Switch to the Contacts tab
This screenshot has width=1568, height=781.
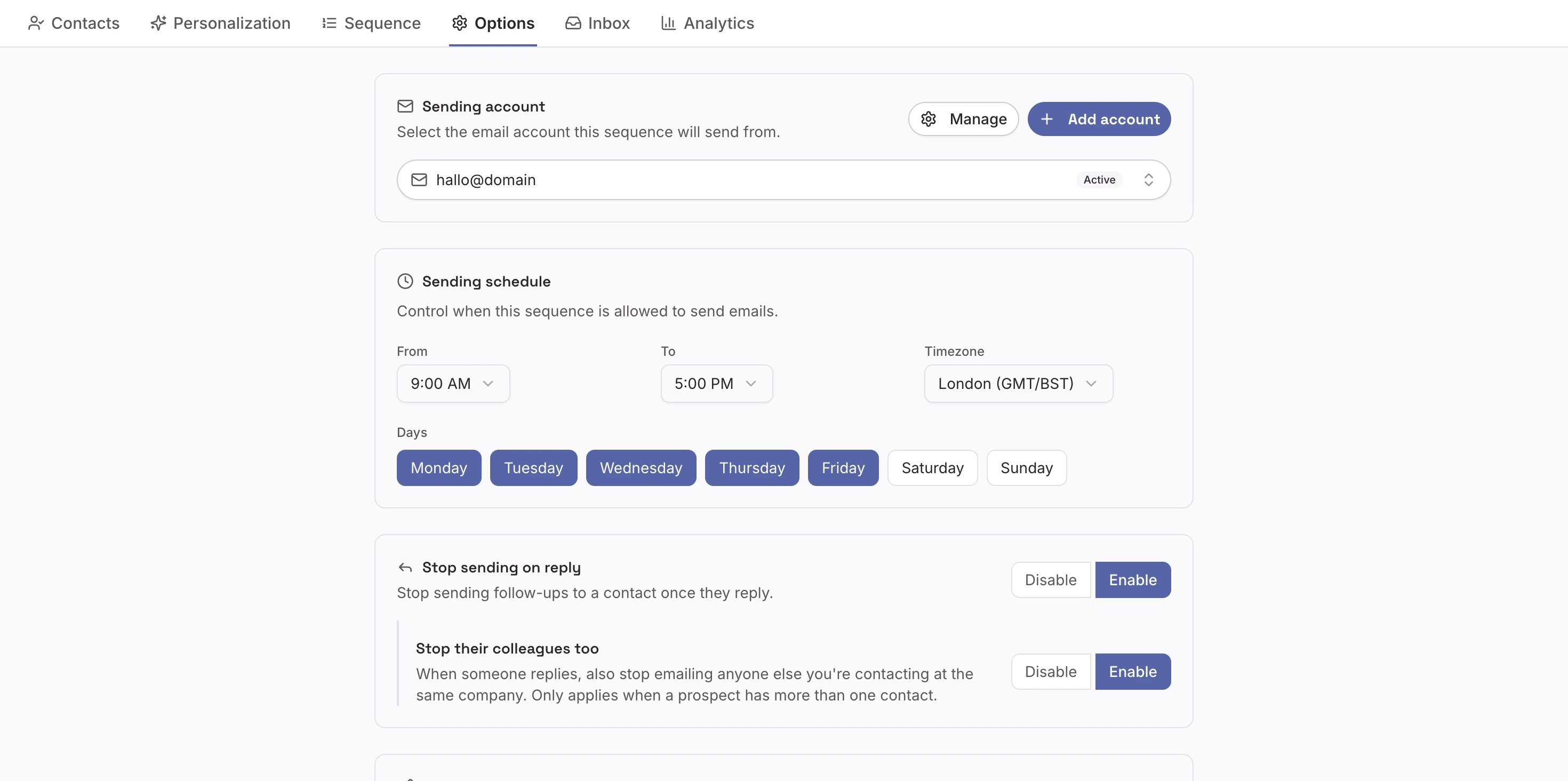[x=74, y=23]
